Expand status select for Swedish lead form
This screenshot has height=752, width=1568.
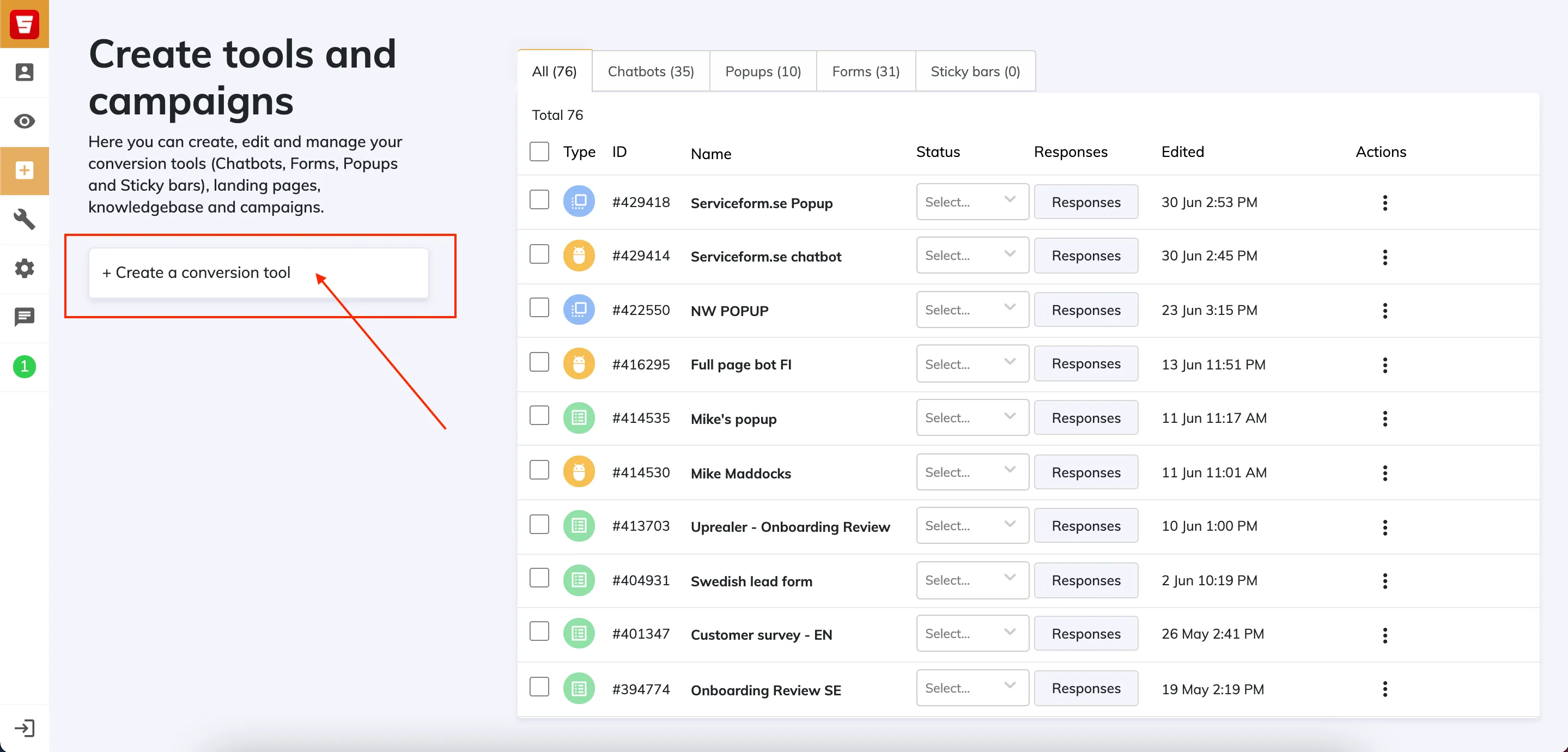[972, 580]
